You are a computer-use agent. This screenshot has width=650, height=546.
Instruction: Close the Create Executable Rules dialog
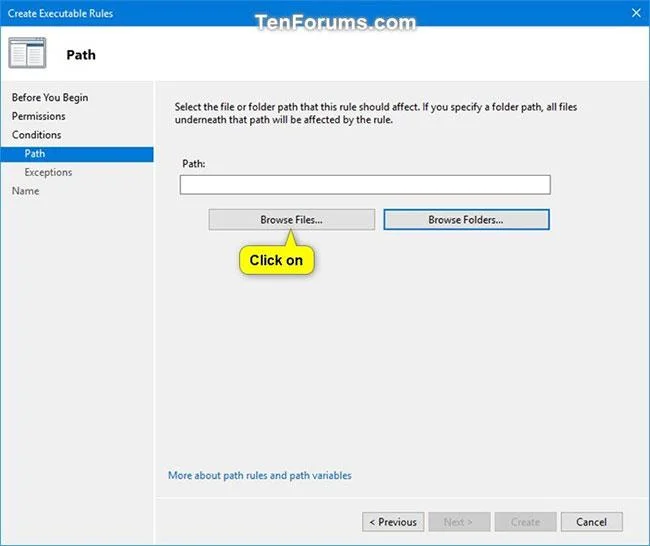tap(636, 13)
